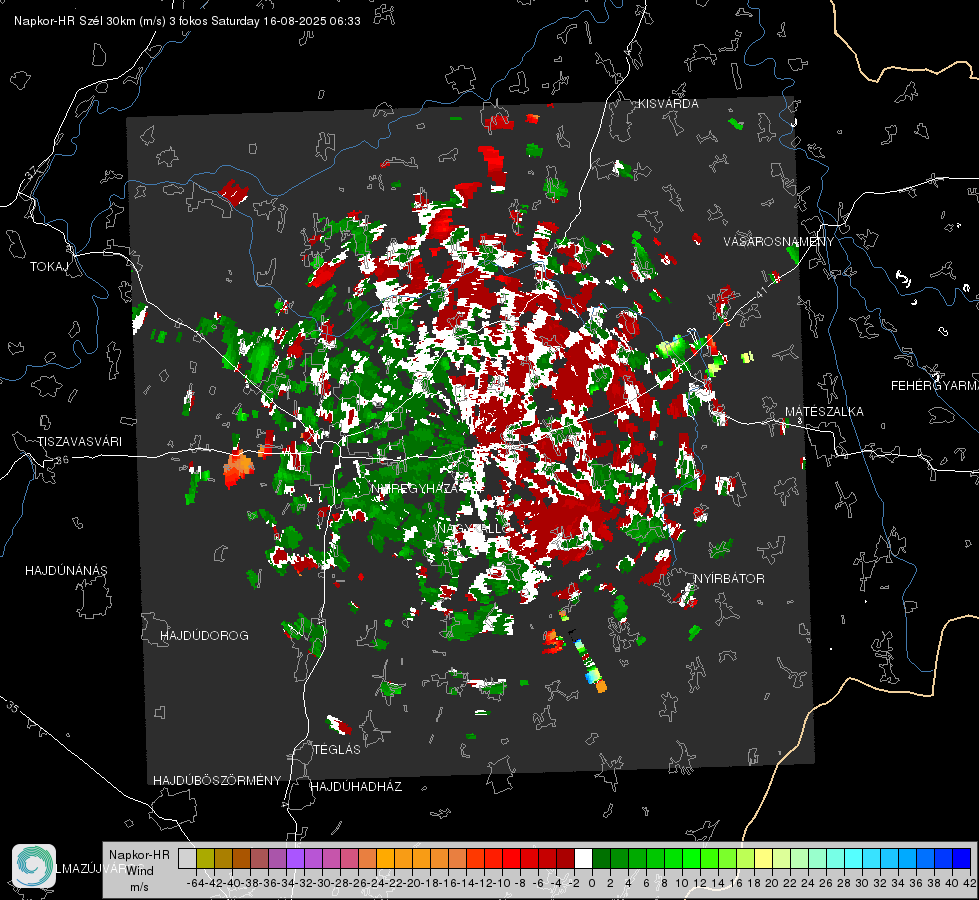Click the -20 value on the legend scale
979x900 pixels.
(x=412, y=883)
